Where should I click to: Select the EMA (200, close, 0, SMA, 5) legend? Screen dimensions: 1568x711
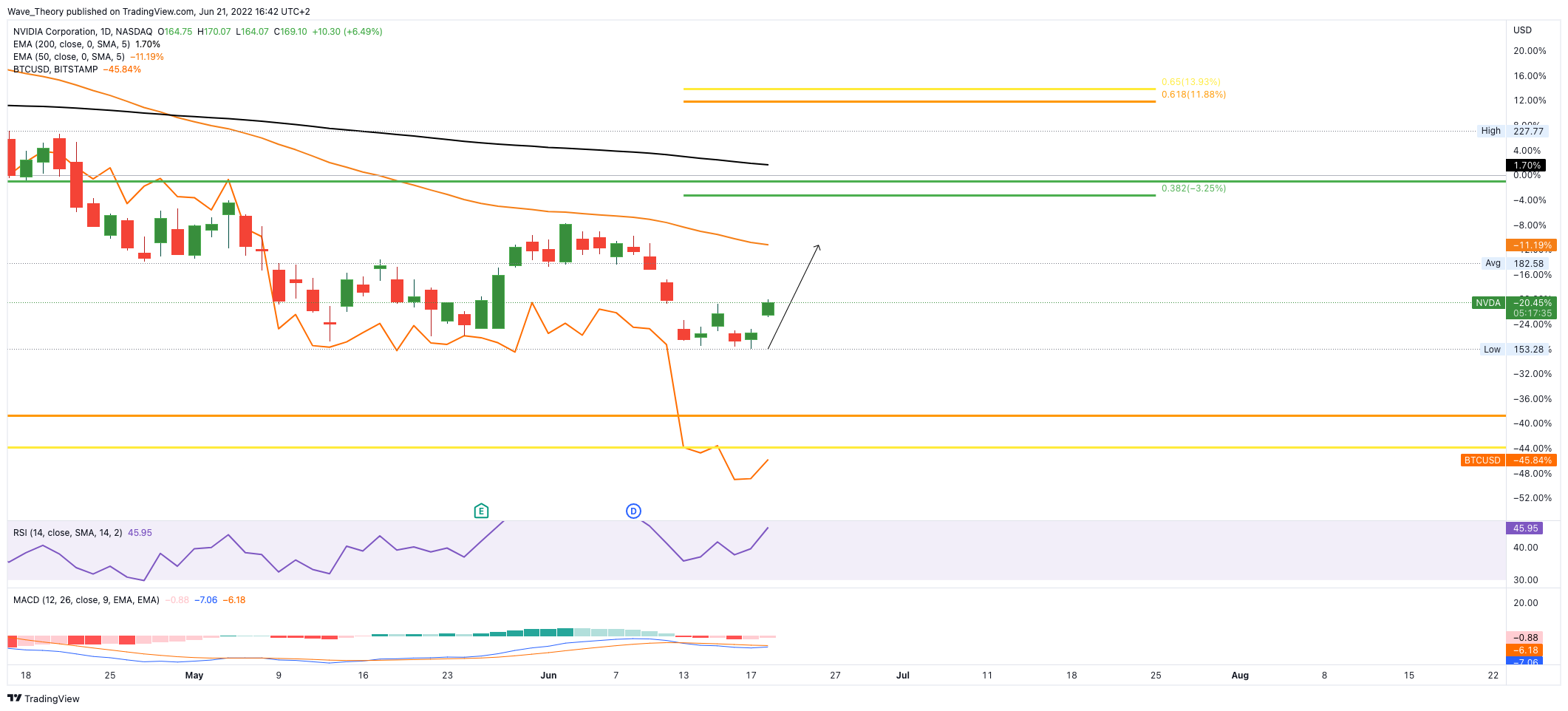(x=72, y=44)
